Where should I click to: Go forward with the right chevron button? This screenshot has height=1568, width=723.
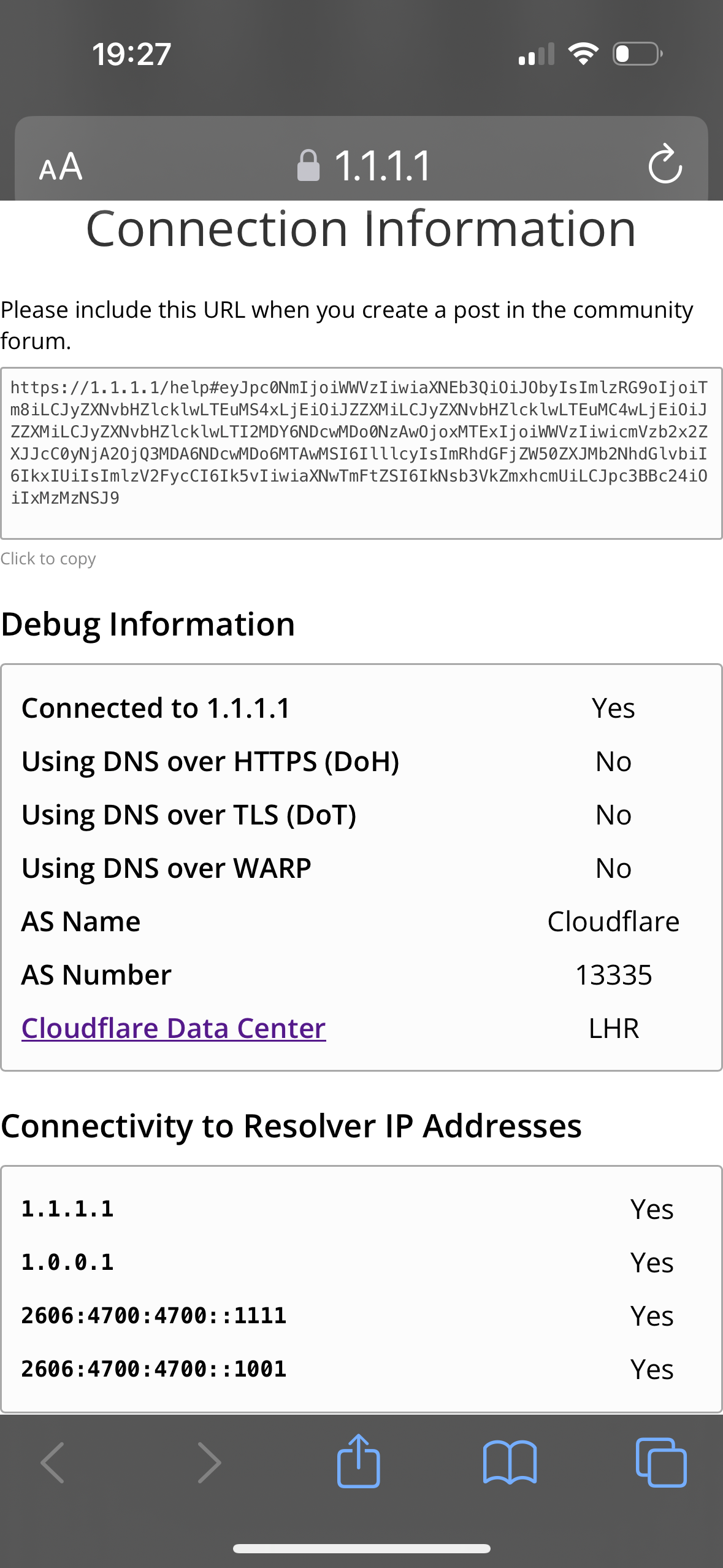point(209,1462)
